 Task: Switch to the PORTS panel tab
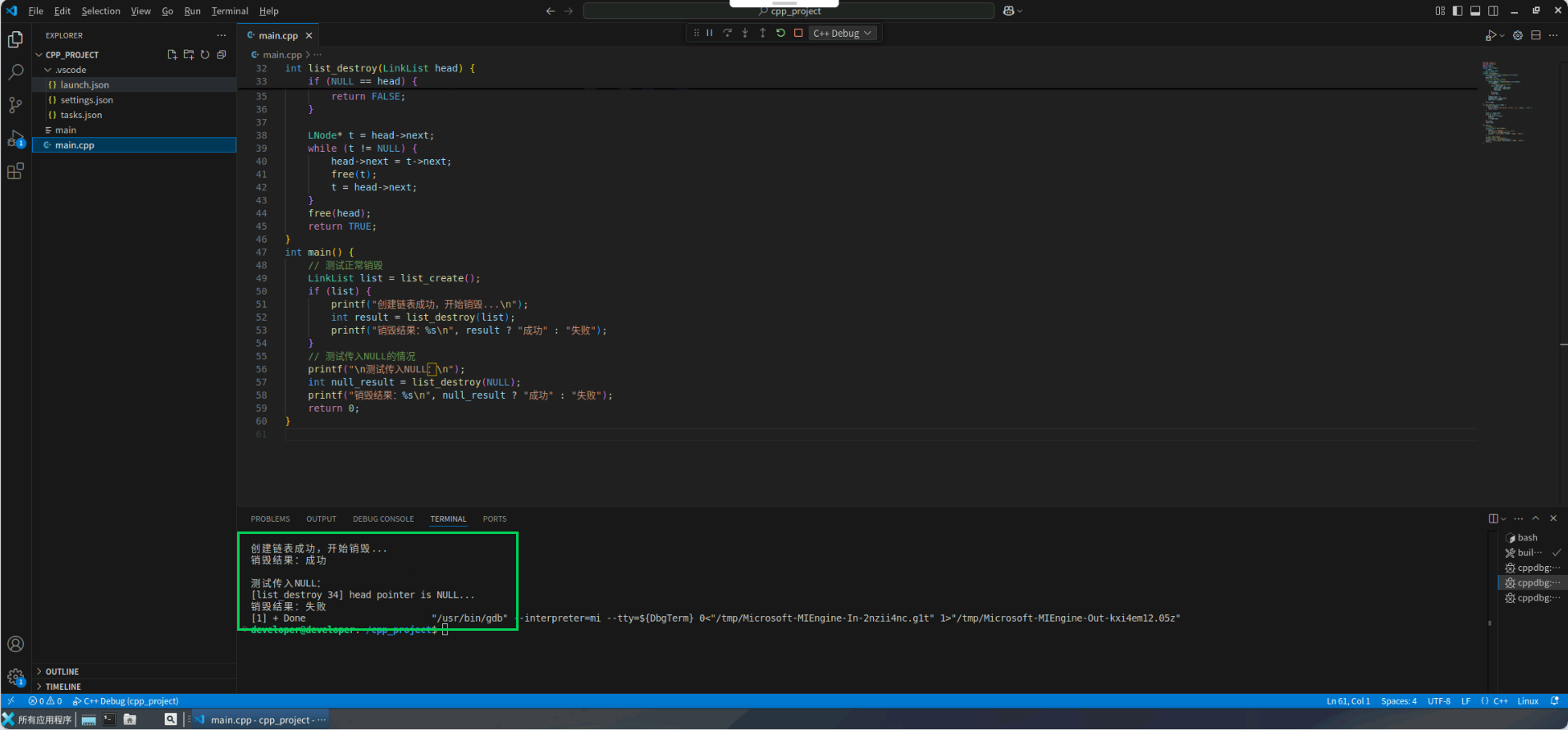point(495,519)
